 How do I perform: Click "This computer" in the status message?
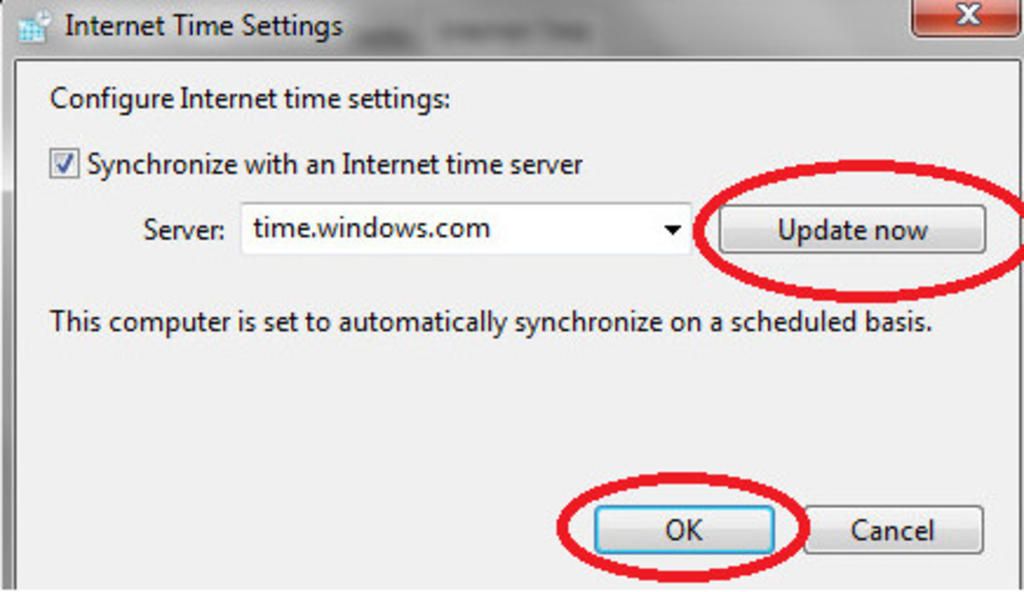(x=129, y=322)
